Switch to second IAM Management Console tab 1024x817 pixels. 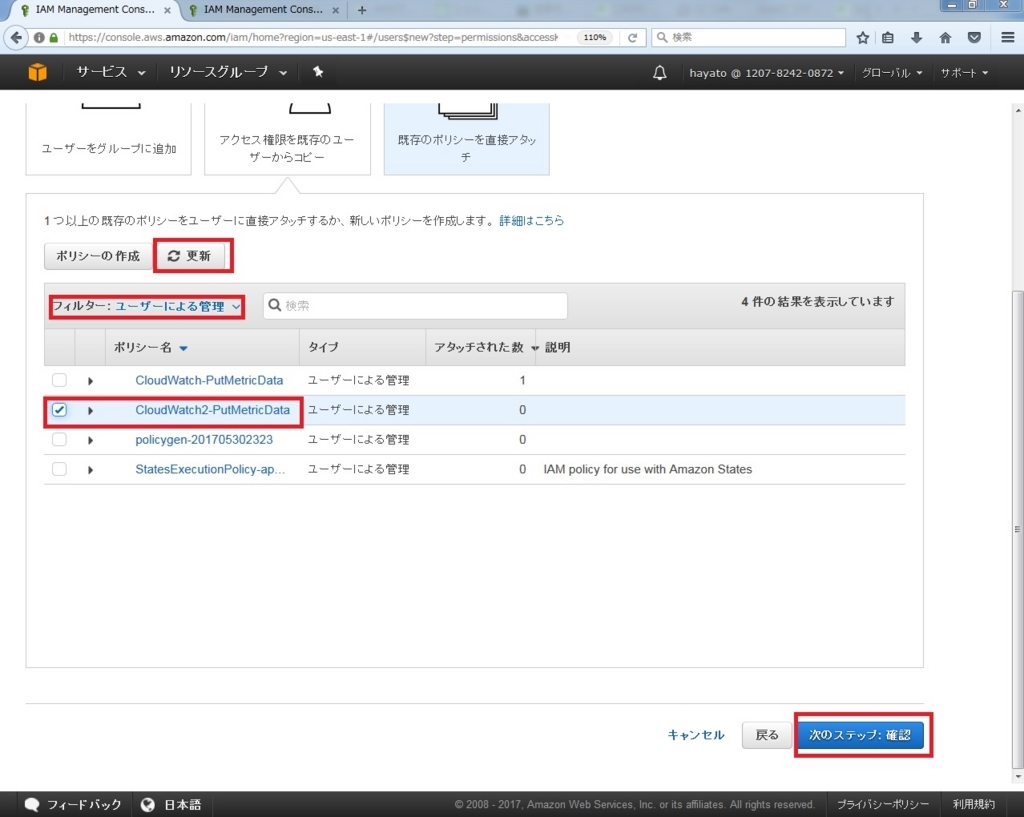(x=263, y=10)
